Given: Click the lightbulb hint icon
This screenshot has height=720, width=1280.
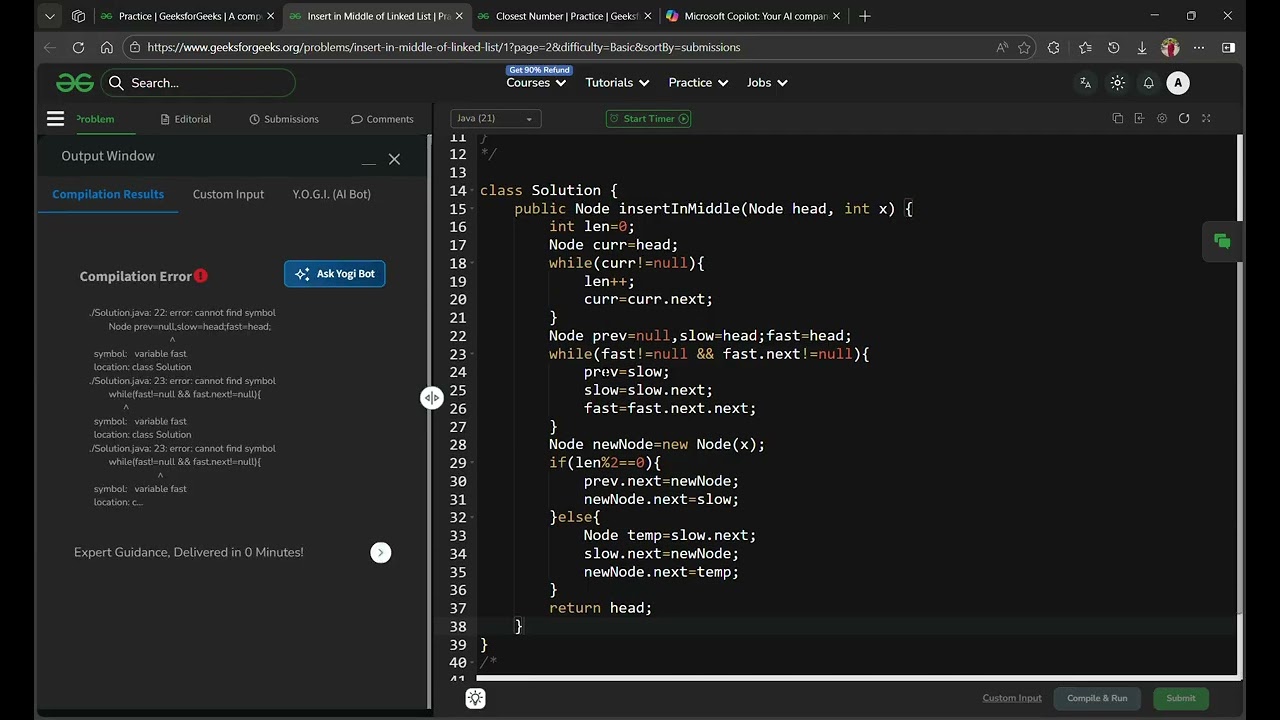Looking at the screenshot, I should click(x=475, y=698).
